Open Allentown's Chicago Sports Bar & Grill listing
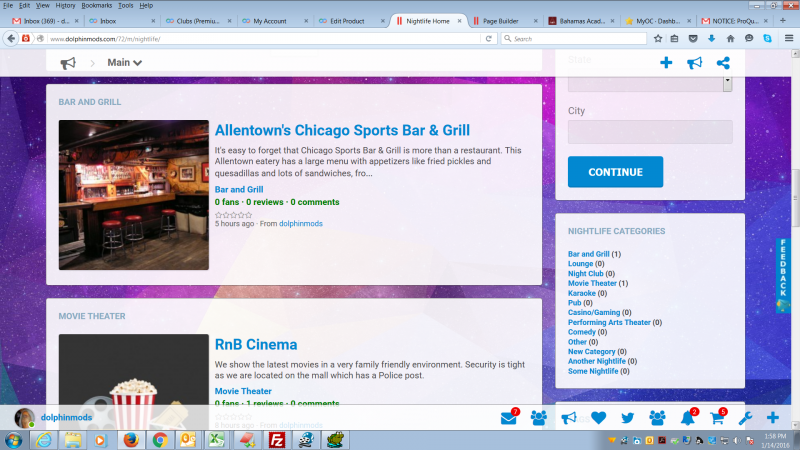This screenshot has width=800, height=450. (342, 130)
